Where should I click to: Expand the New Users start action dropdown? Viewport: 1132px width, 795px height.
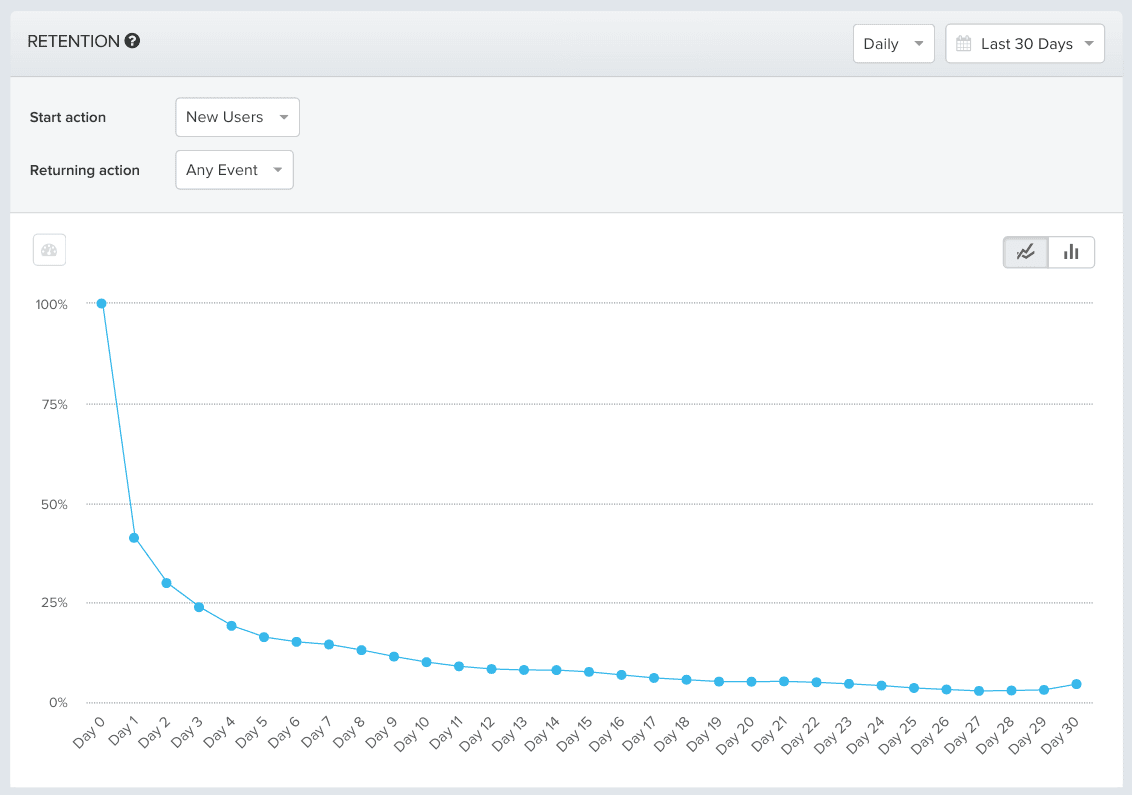(x=237, y=117)
